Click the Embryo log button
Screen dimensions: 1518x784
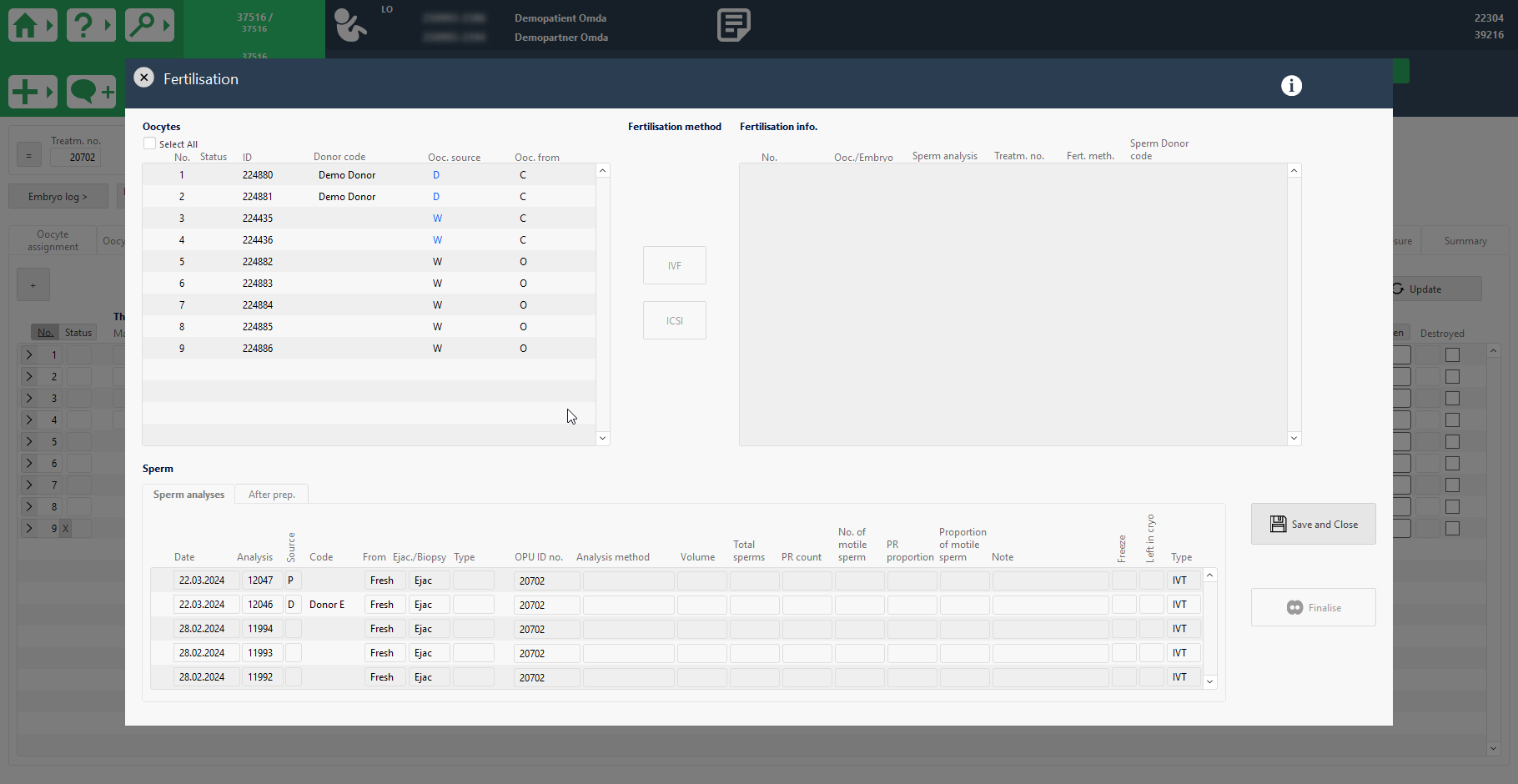[58, 197]
